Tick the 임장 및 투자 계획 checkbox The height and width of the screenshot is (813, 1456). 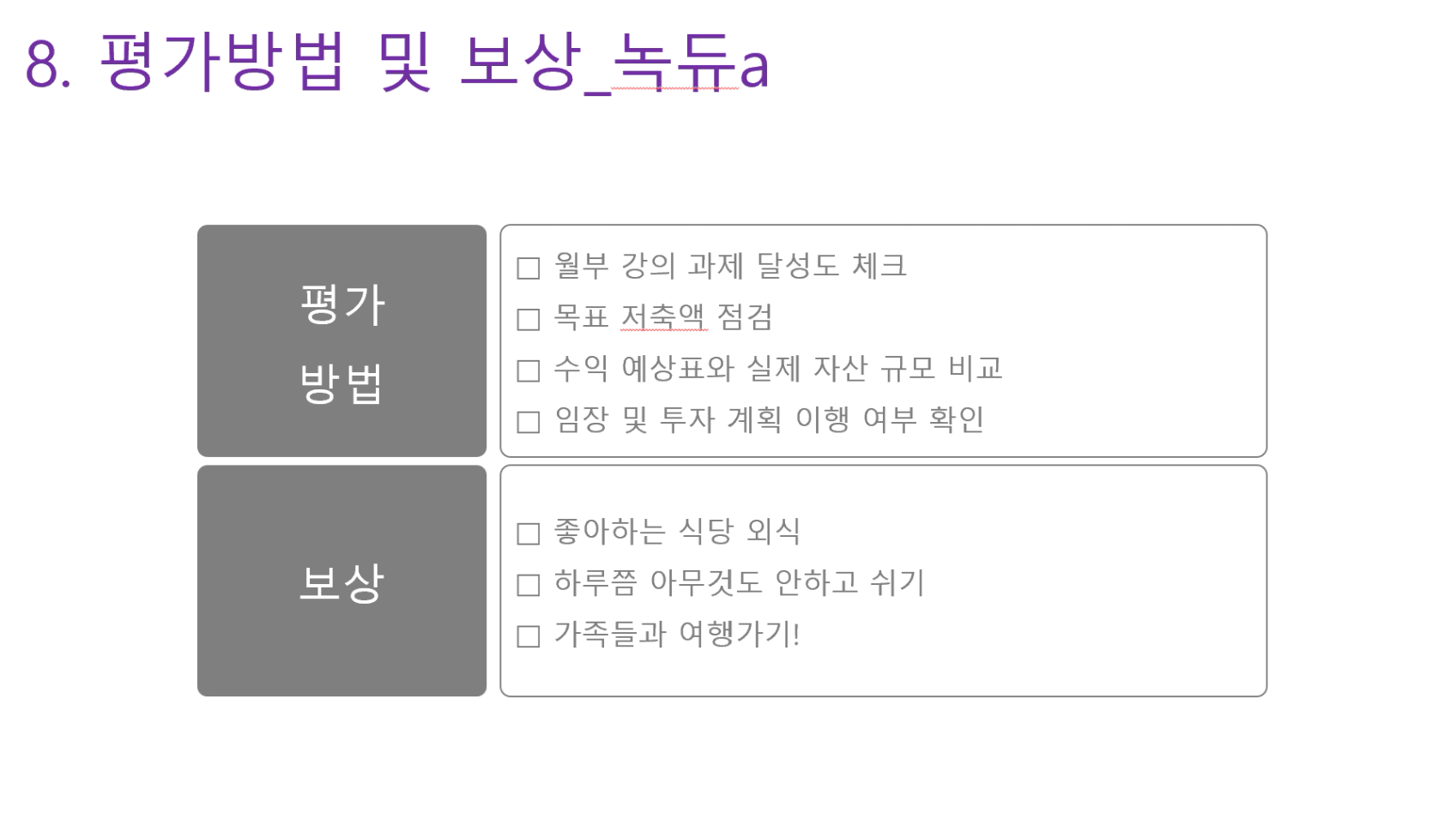coord(529,422)
